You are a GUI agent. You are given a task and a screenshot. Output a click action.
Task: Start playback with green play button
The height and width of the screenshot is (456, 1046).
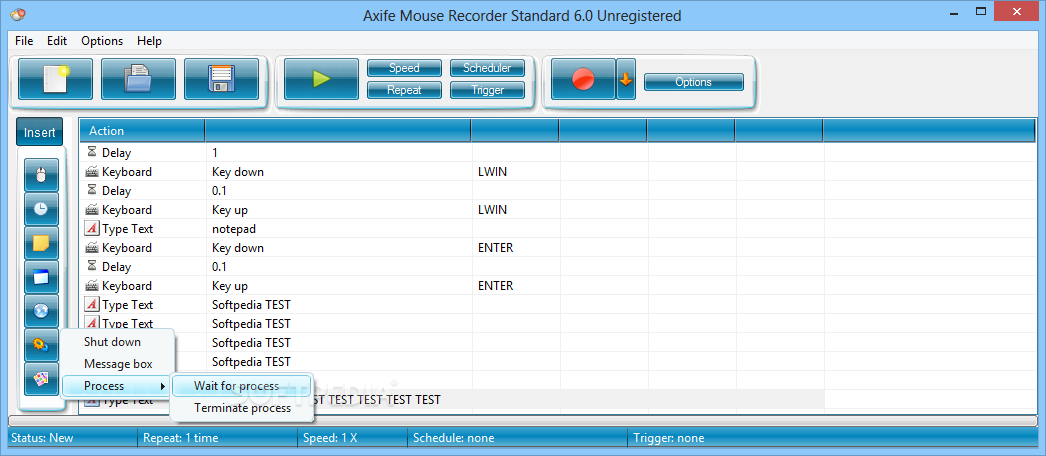(x=322, y=79)
